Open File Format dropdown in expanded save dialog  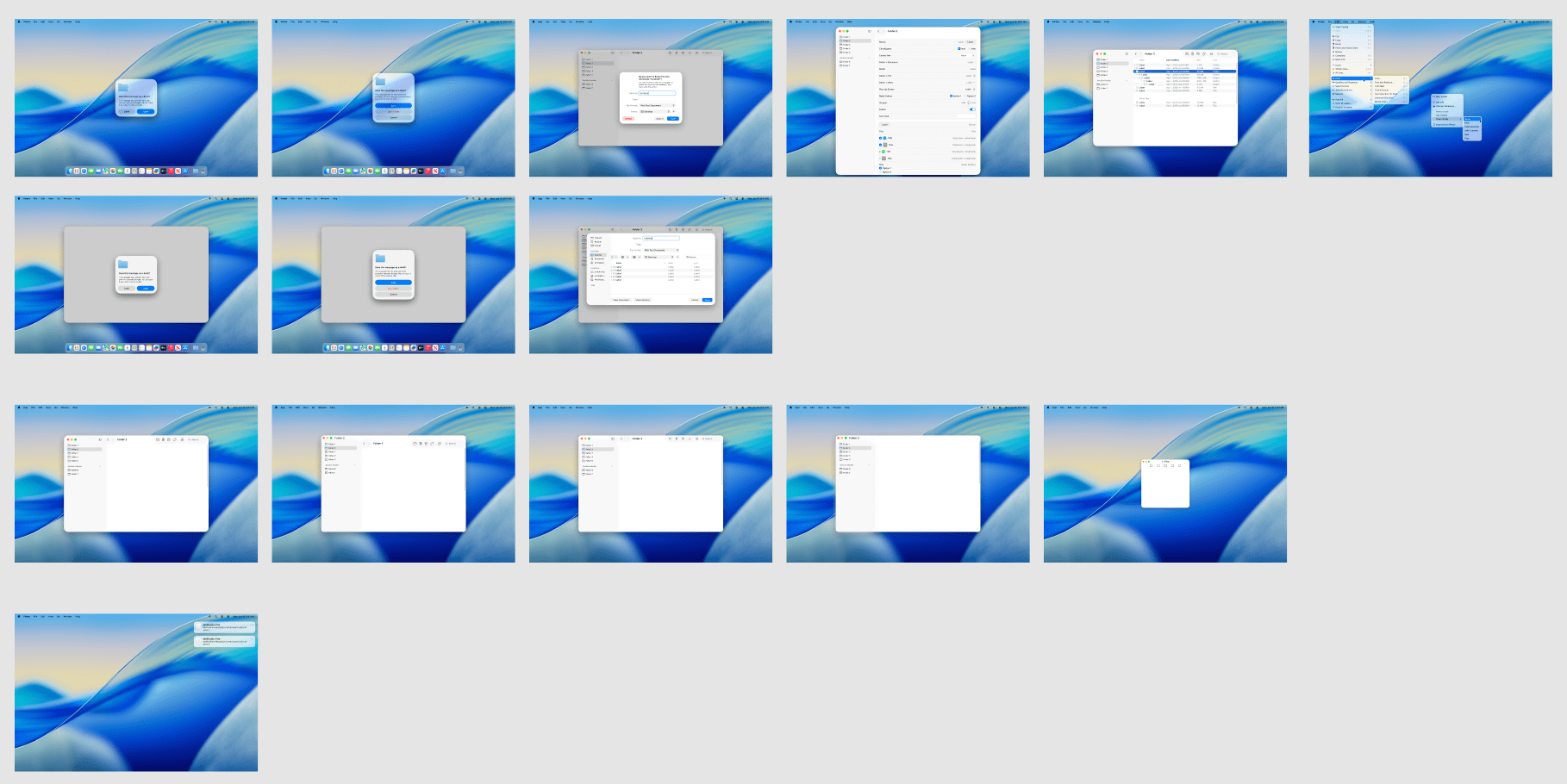661,250
